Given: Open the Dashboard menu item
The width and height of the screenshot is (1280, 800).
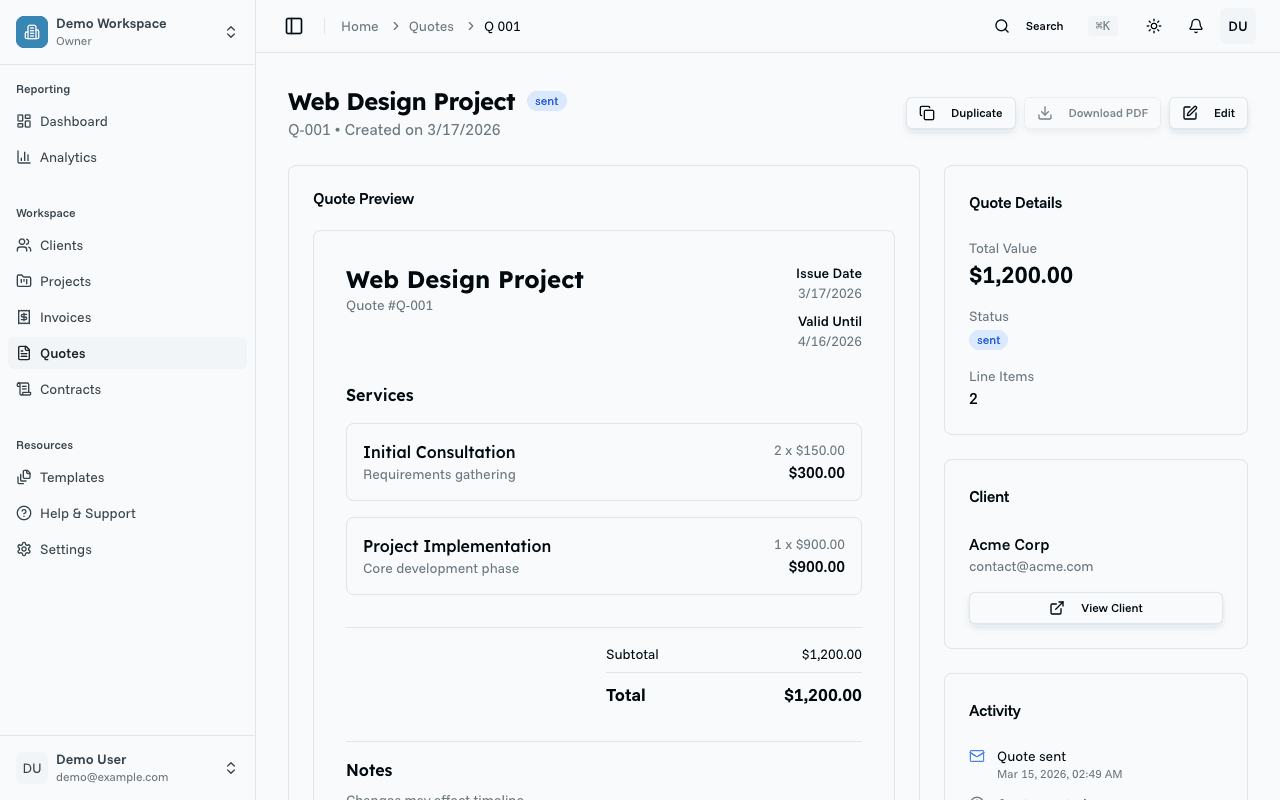Looking at the screenshot, I should point(127,121).
